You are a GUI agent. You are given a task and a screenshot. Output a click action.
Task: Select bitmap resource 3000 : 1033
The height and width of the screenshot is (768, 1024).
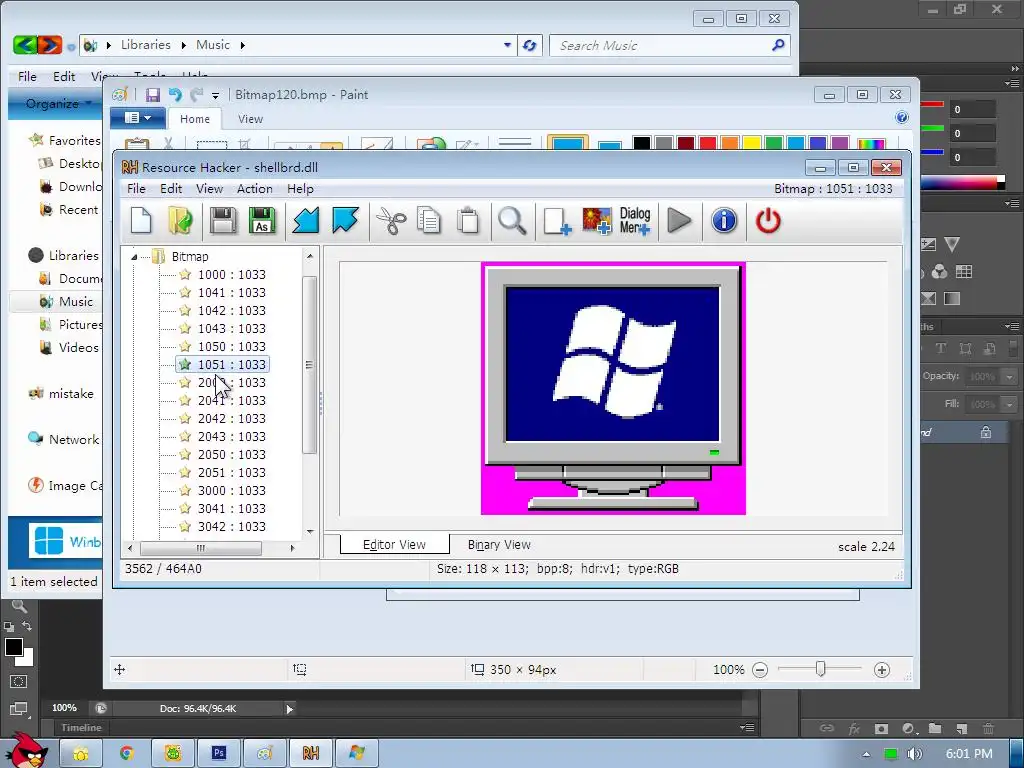click(x=232, y=490)
